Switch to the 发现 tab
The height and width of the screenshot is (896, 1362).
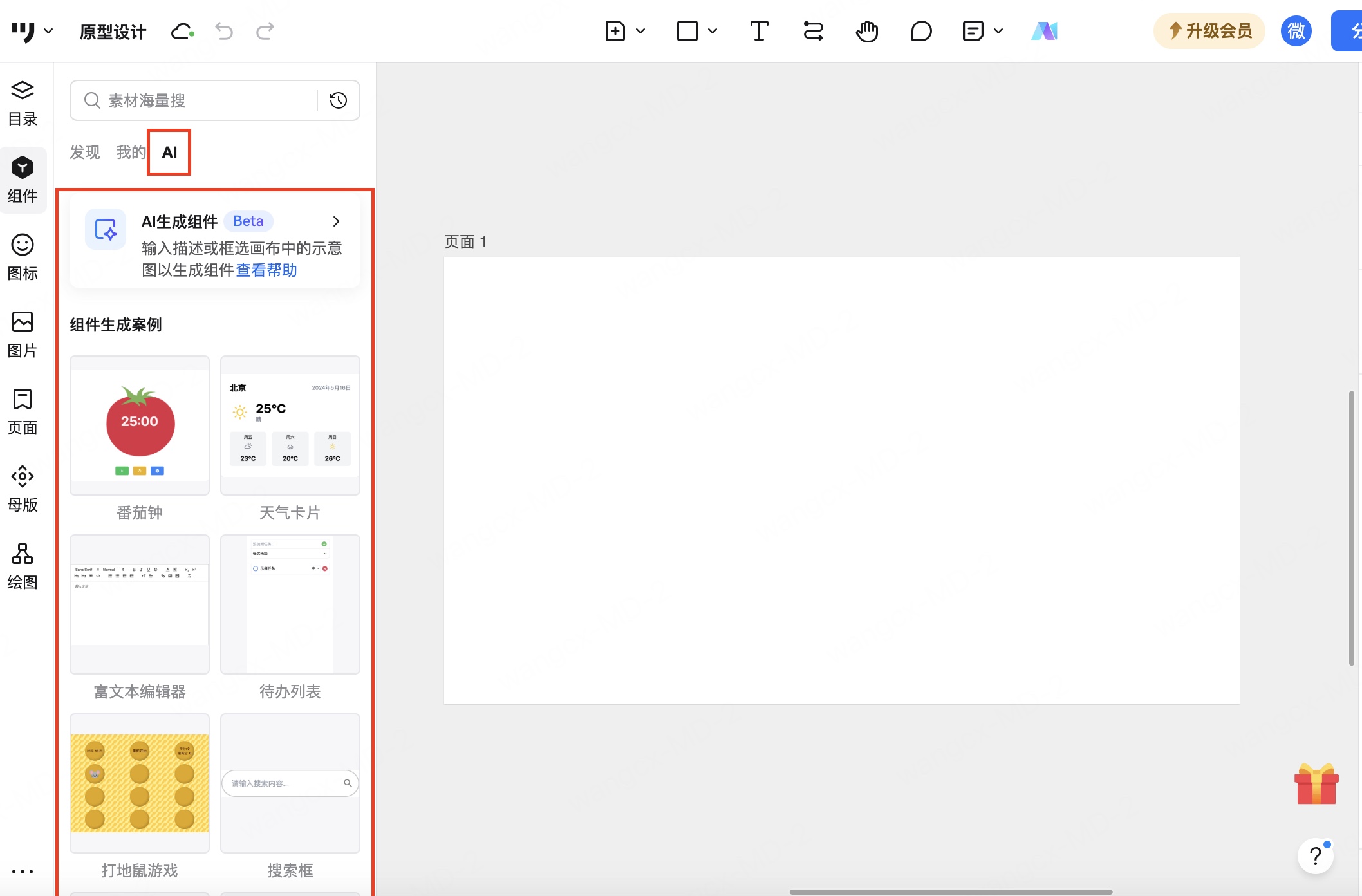[85, 153]
